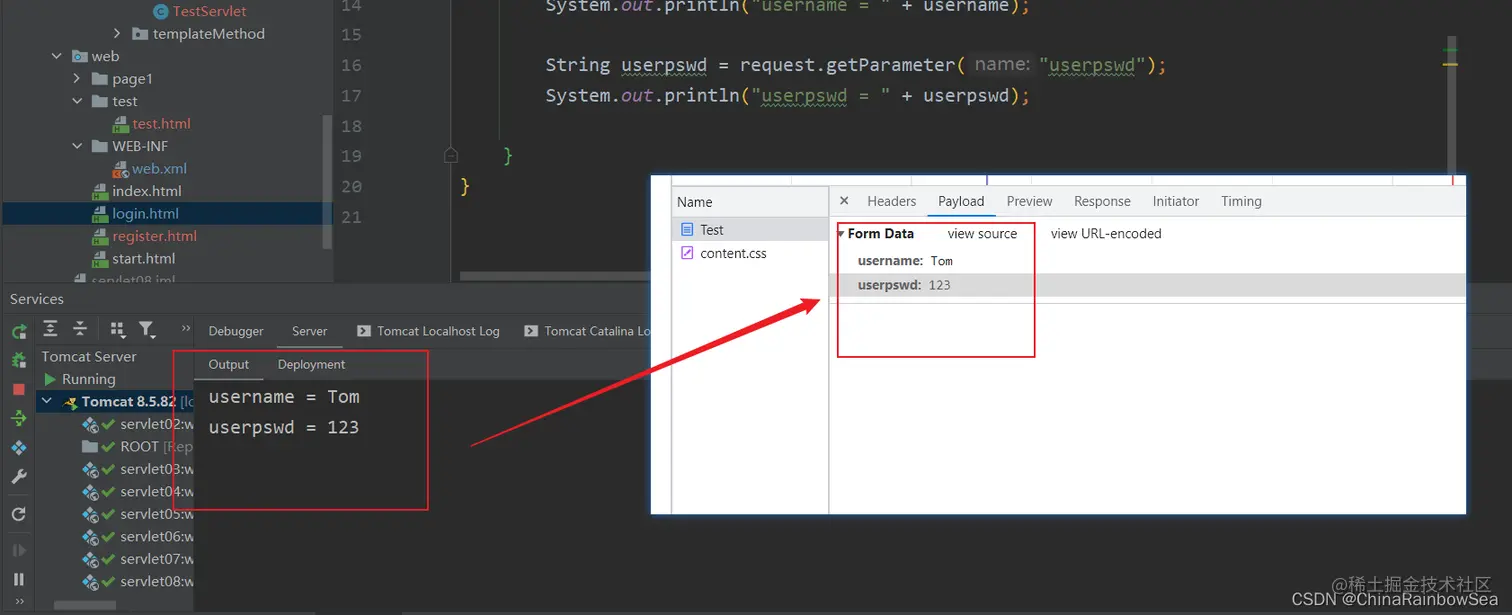Select register.html in project tree
The width and height of the screenshot is (1512, 615).
(154, 236)
